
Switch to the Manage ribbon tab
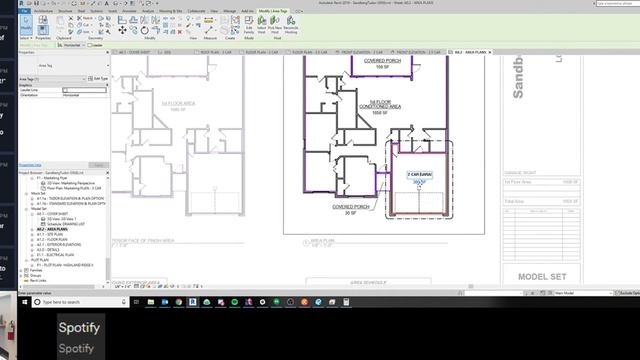pyautogui.click(x=229, y=11)
